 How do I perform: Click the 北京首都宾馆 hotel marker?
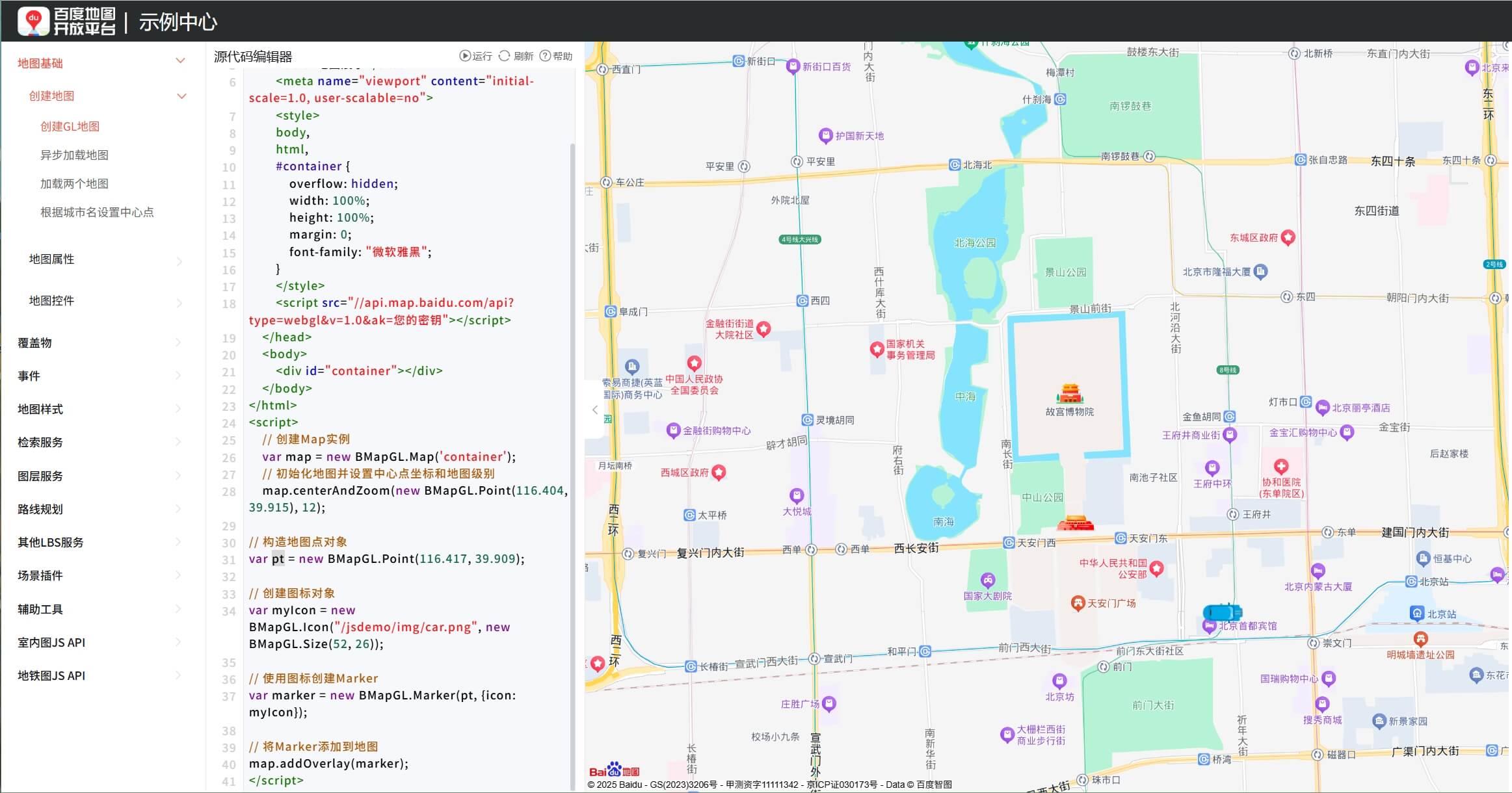click(1209, 627)
